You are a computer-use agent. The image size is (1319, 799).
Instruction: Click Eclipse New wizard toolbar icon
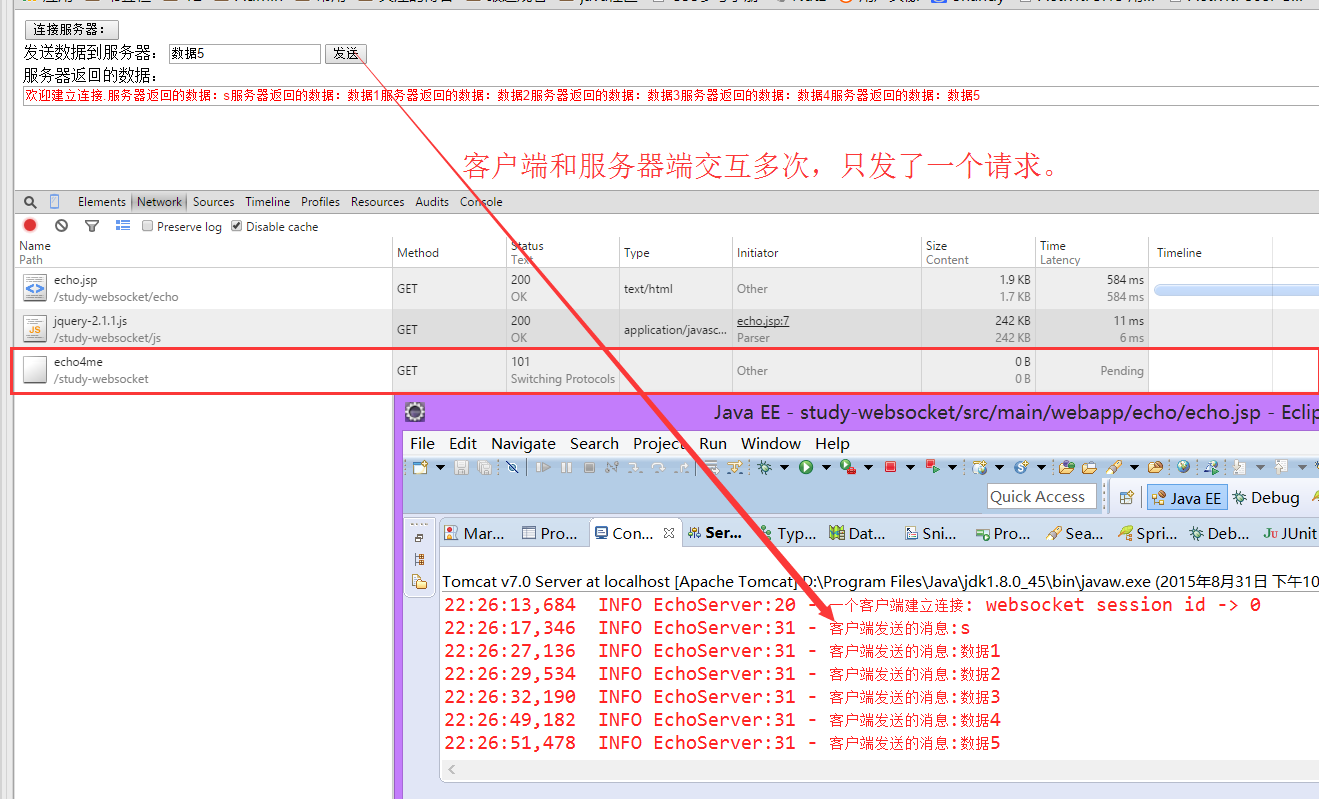[420, 467]
